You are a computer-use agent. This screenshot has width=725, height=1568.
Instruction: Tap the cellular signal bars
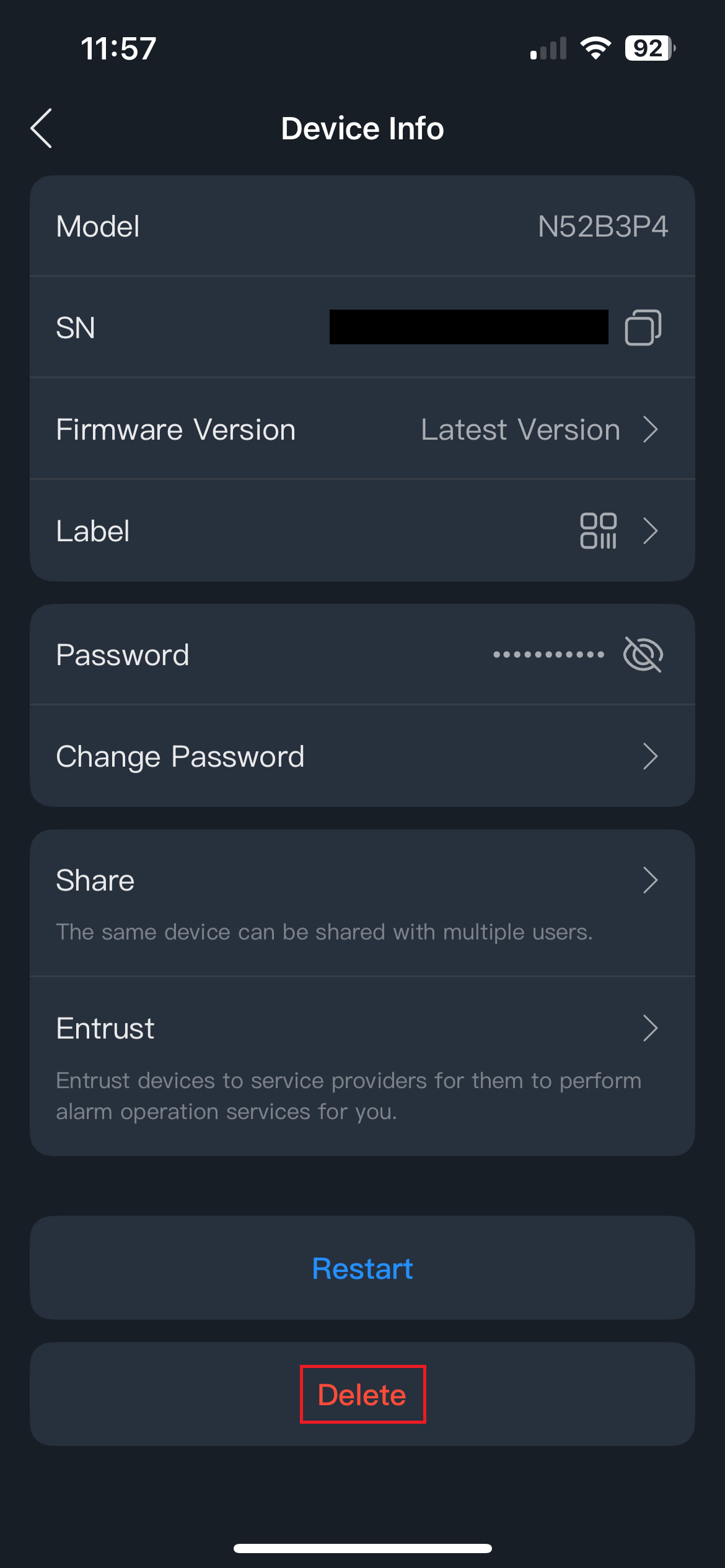(x=548, y=49)
